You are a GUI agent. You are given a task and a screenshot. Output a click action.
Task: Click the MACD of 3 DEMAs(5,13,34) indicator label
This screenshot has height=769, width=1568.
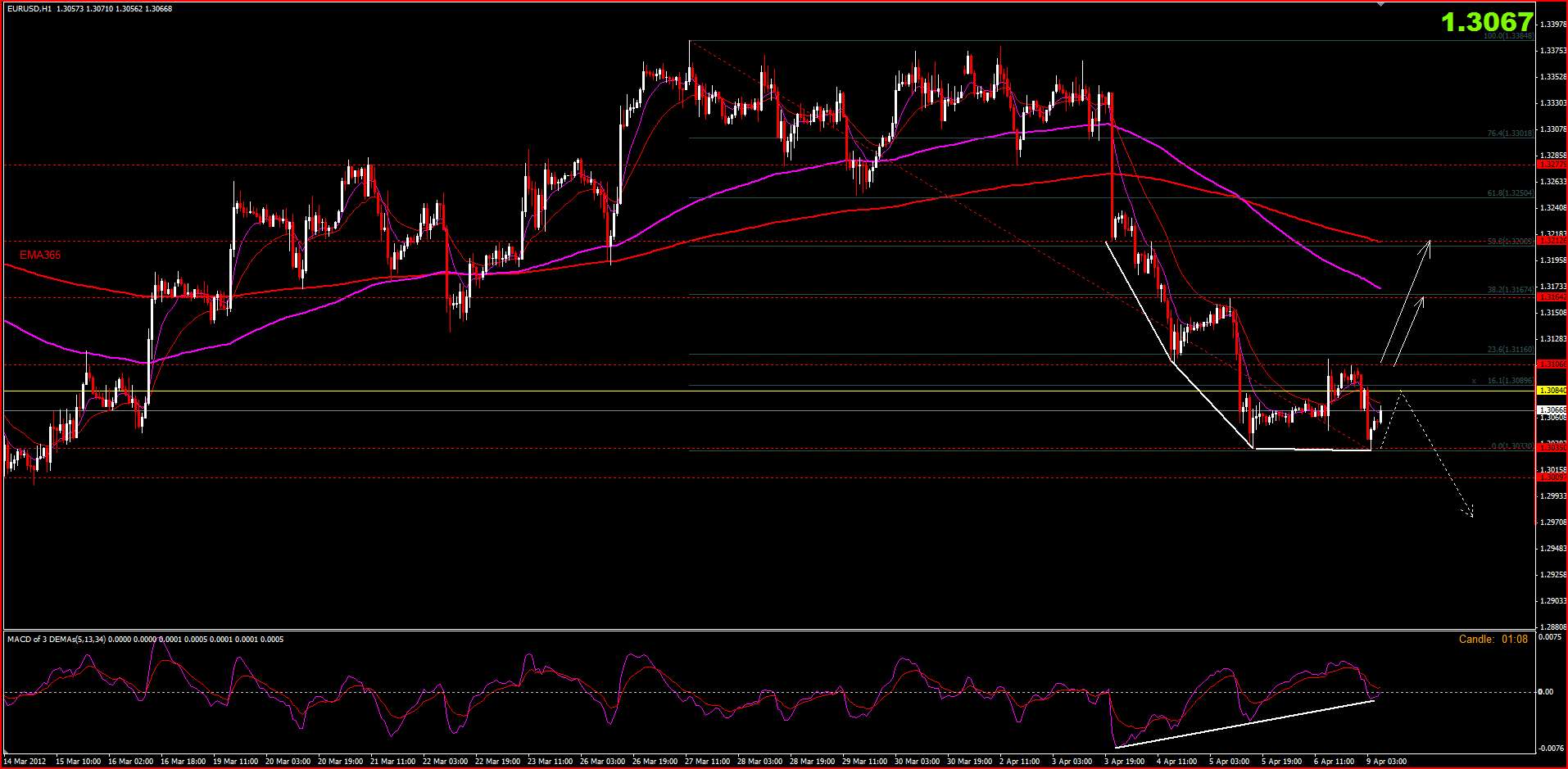(57, 639)
